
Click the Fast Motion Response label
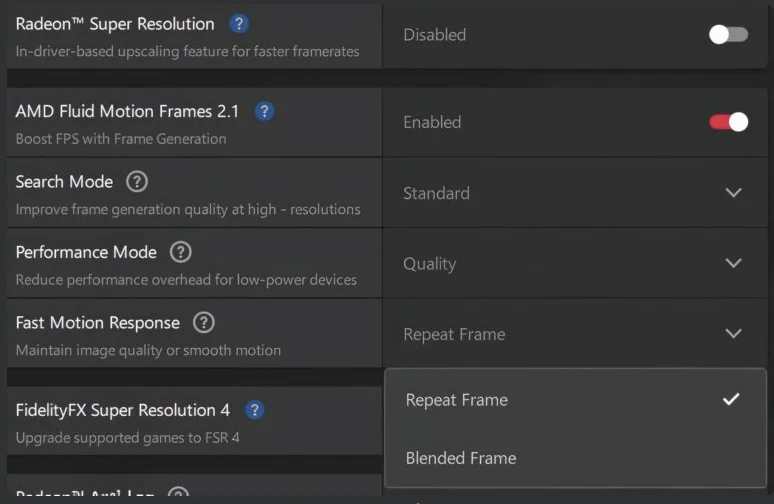[x=98, y=323]
